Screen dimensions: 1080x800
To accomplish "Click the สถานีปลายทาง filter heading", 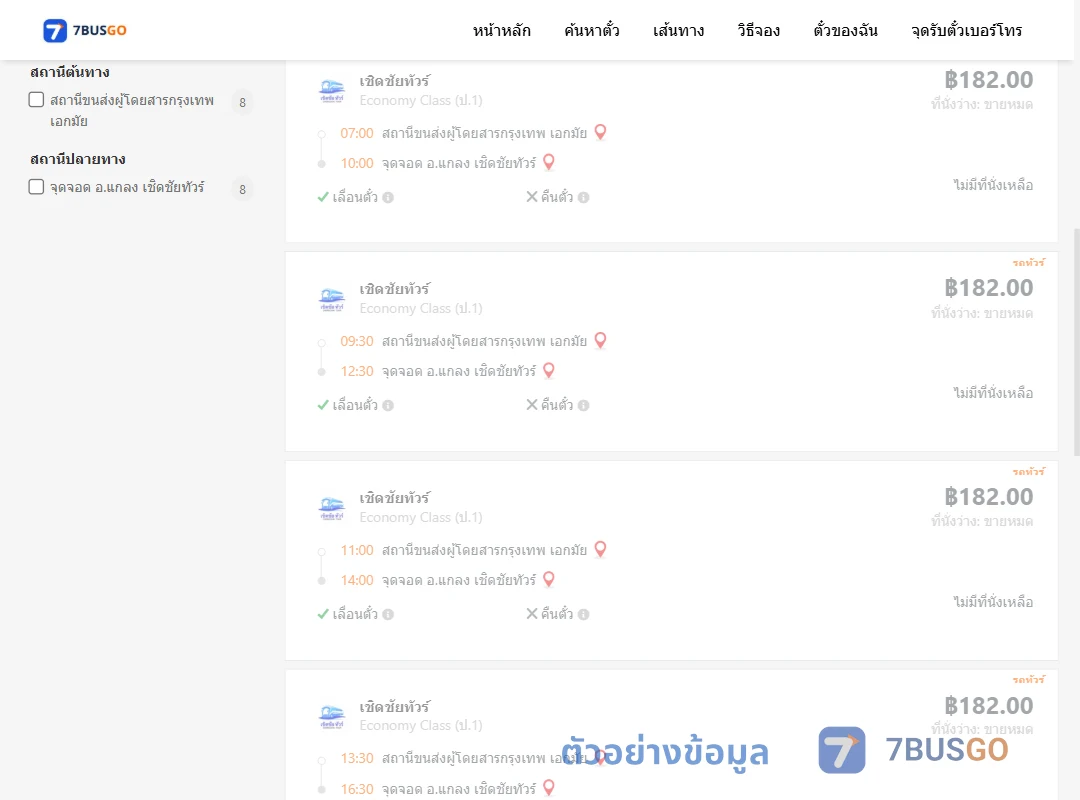I will 78,159.
